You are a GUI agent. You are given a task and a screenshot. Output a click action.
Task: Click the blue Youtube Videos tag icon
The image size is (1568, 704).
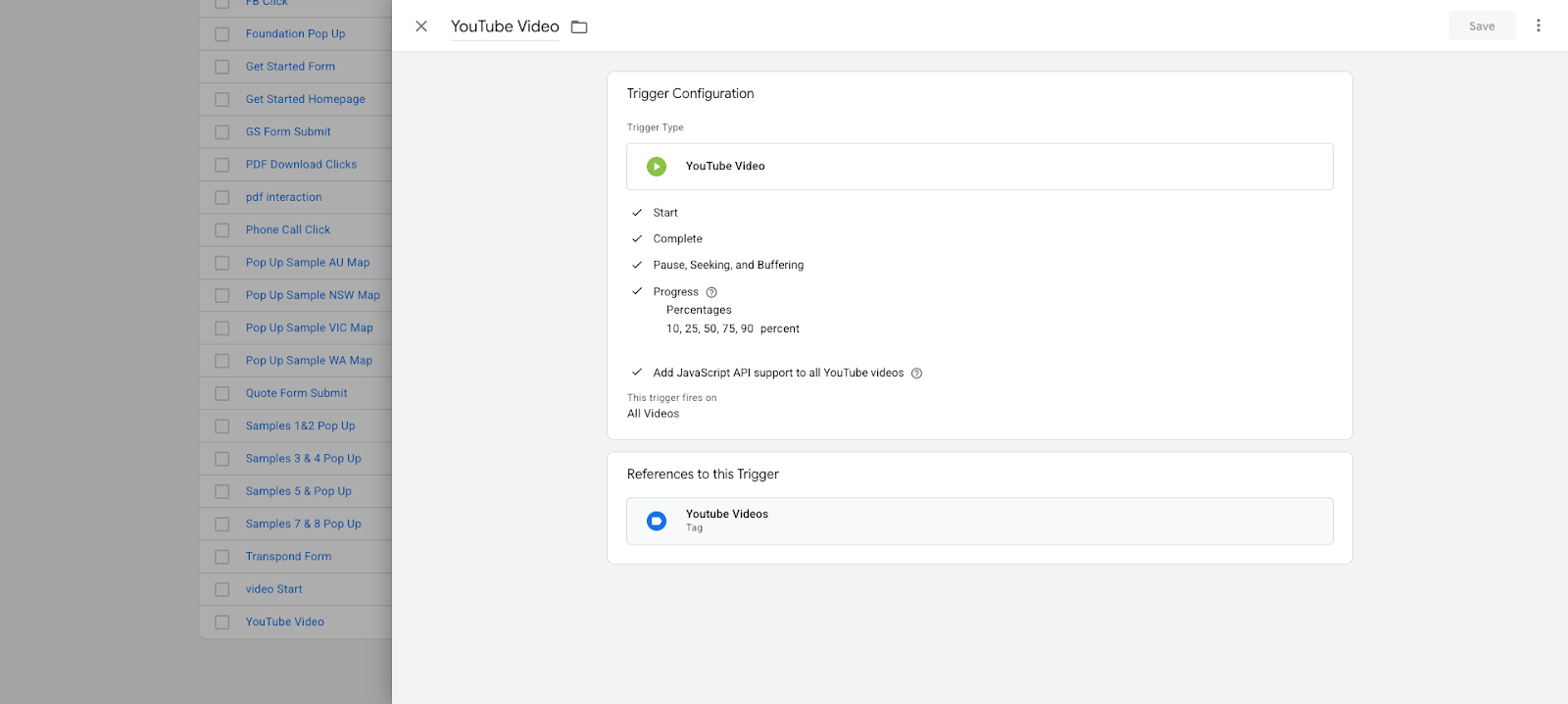point(657,521)
